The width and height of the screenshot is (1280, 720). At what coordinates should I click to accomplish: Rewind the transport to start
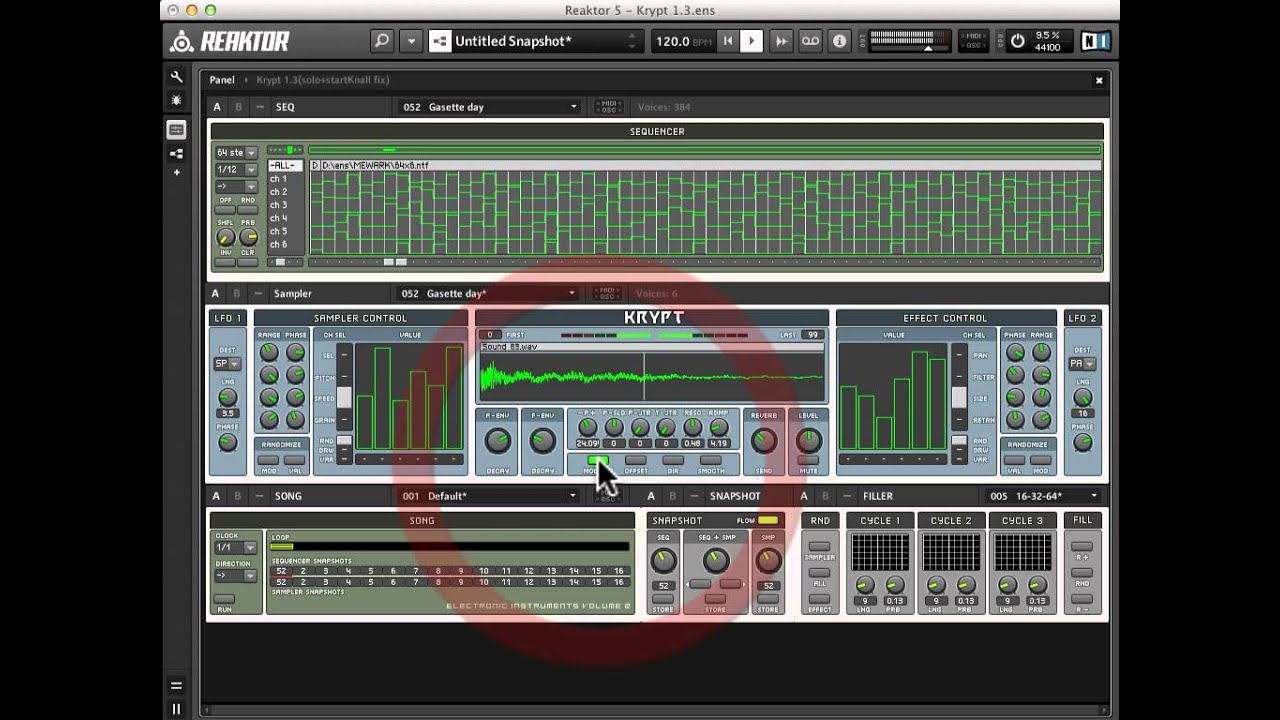728,41
